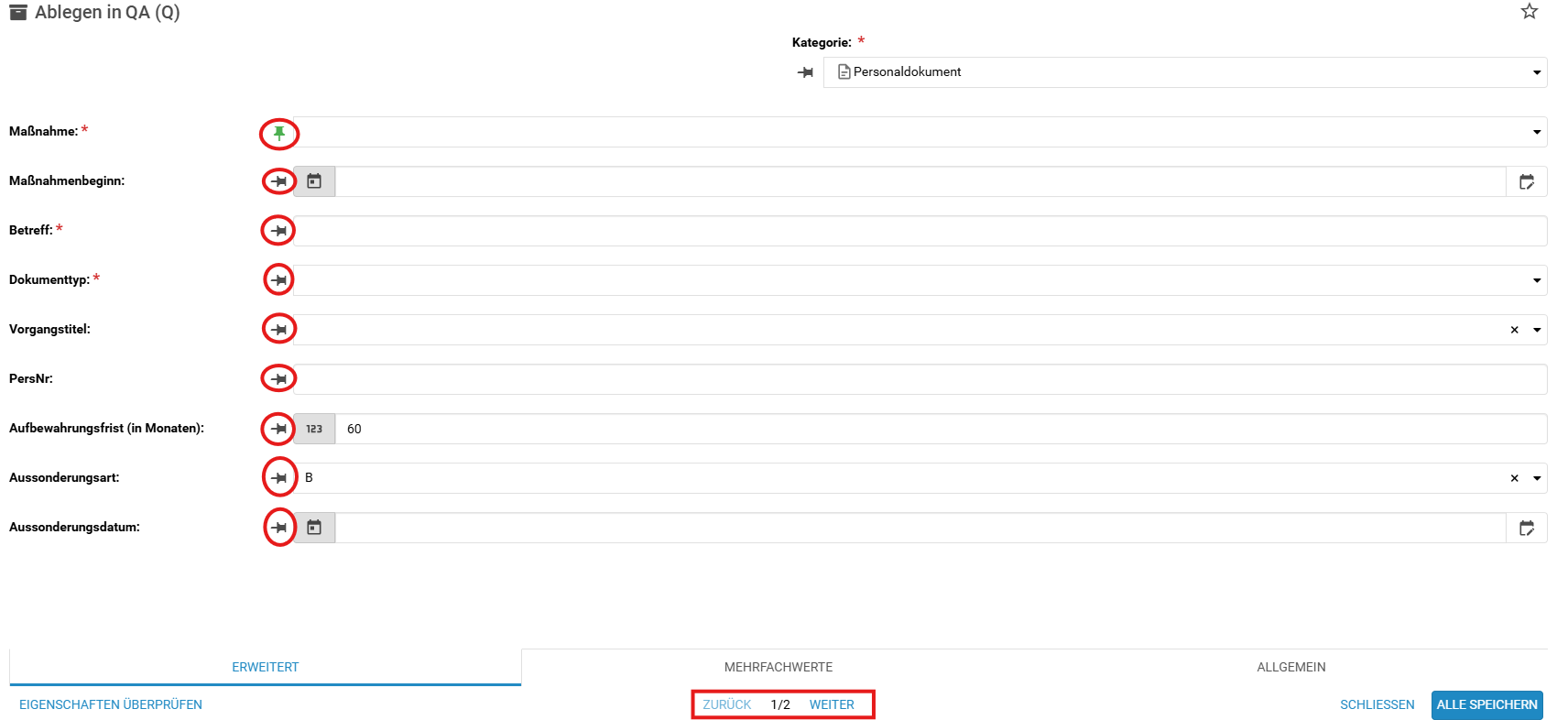Go to next document with Weiter
This screenshot has width=1568, height=720.
[831, 704]
